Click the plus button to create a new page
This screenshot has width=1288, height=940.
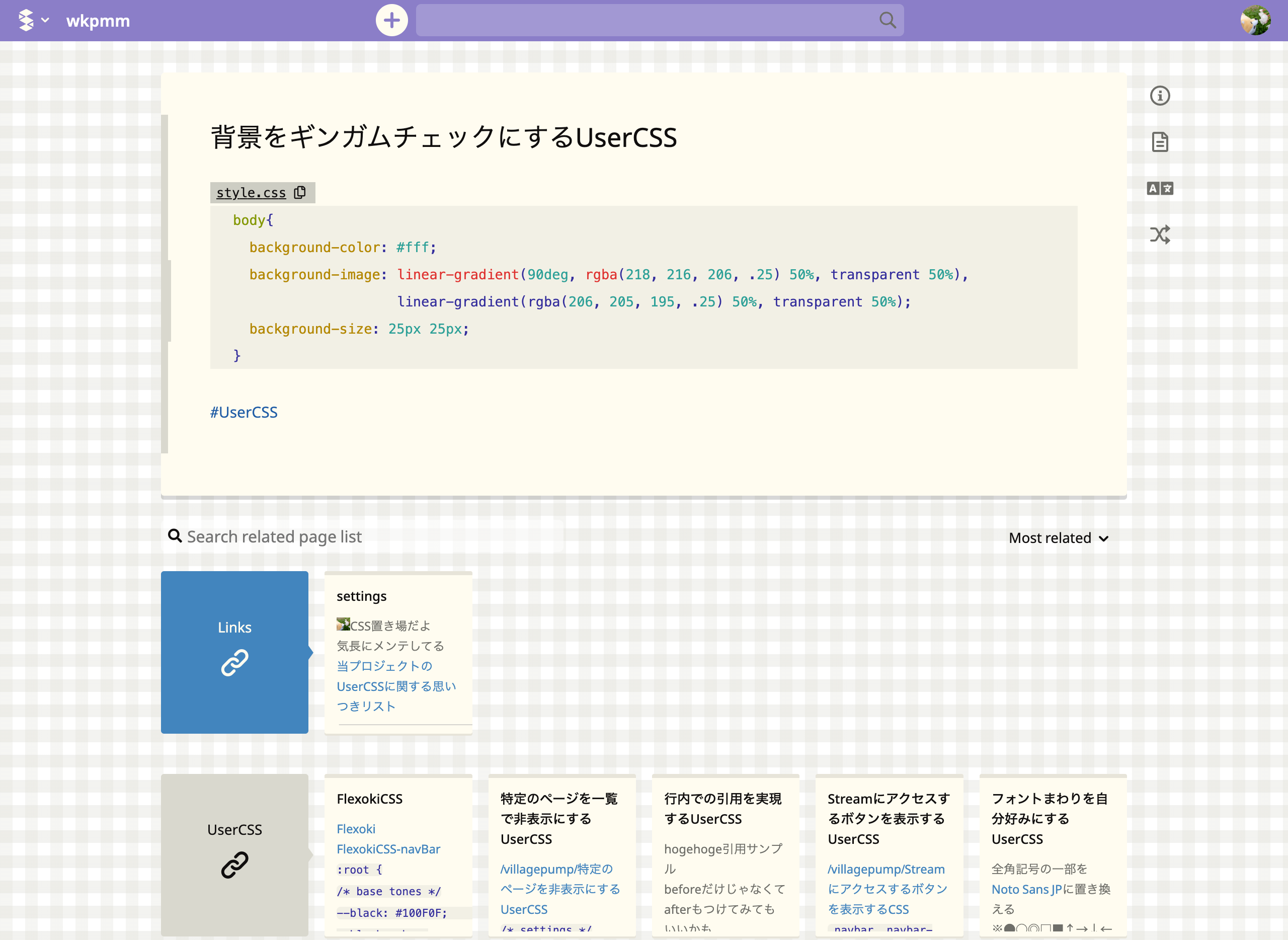pos(391,21)
